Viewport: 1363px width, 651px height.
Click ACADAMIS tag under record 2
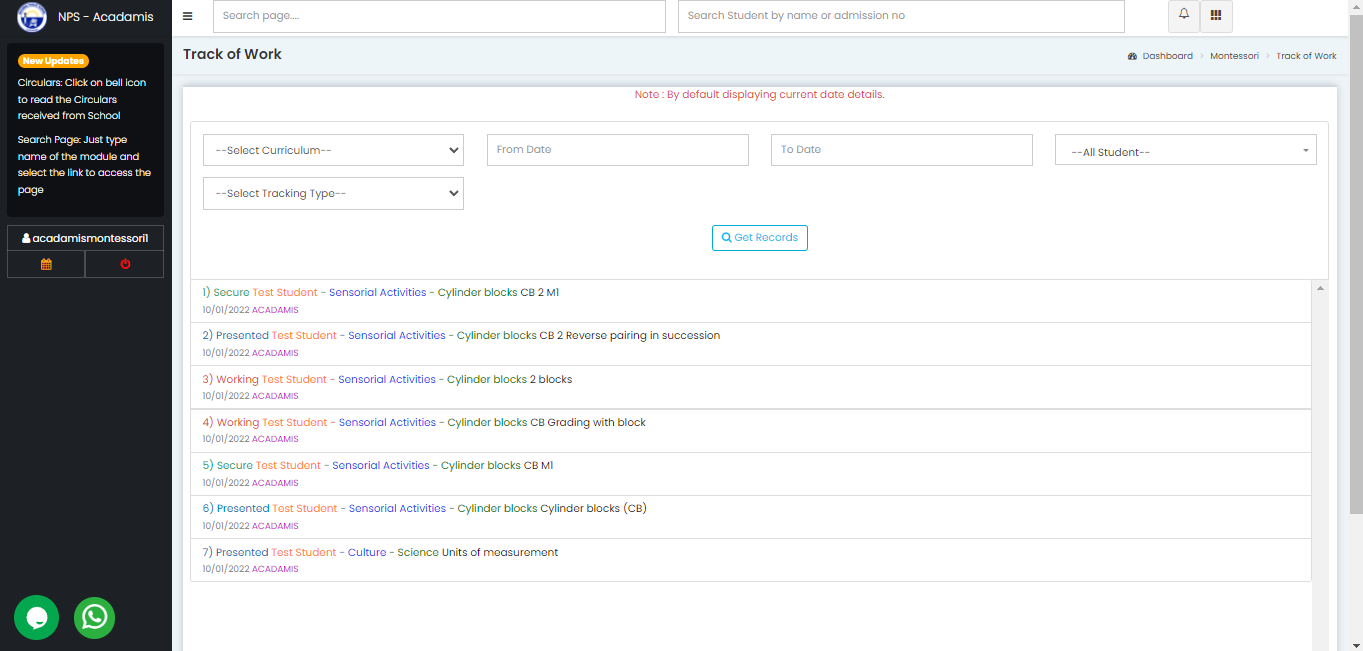click(x=275, y=353)
